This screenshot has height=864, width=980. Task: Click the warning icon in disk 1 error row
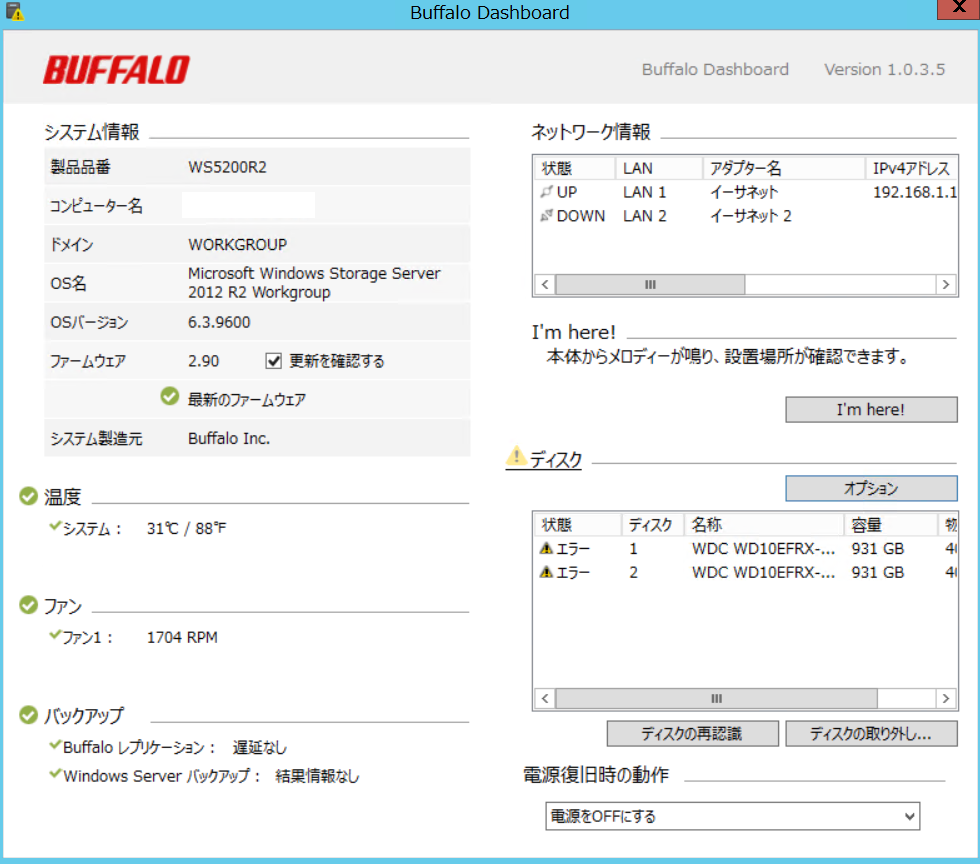pyautogui.click(x=546, y=548)
